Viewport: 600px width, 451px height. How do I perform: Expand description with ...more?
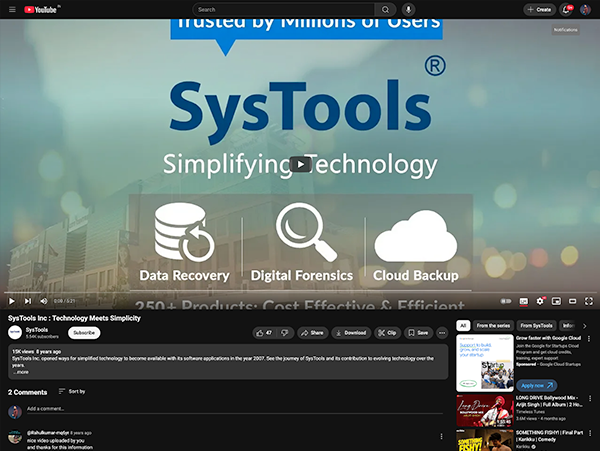point(21,372)
